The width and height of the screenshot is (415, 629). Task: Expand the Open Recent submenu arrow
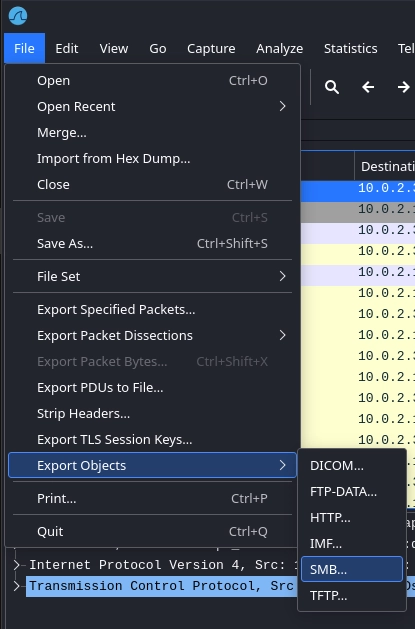click(283, 106)
